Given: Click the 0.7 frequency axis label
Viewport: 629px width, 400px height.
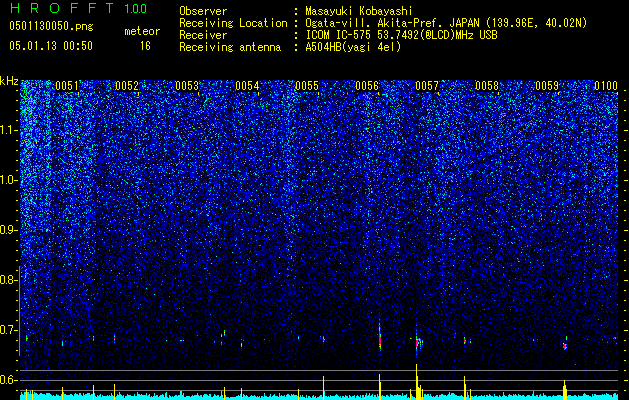Looking at the screenshot, I should 9,330.
